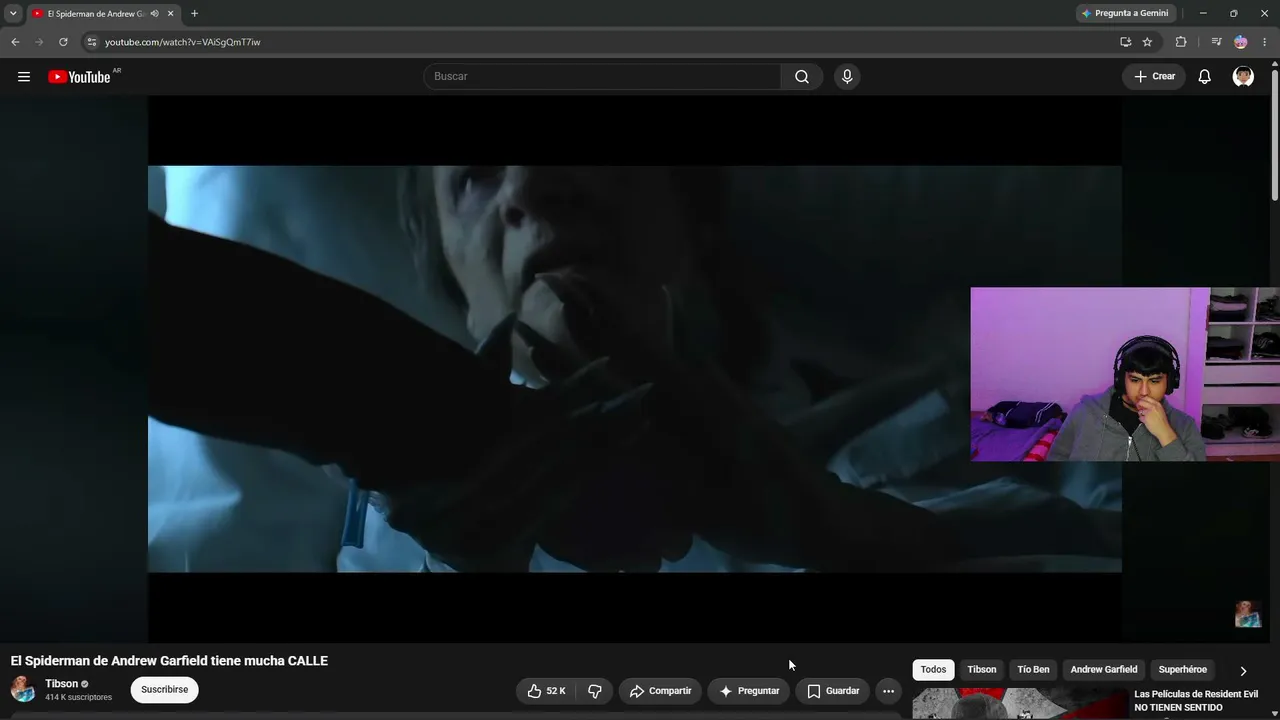1280x720 pixels.
Task: Open the Tibson channel name link
Action: (x=61, y=684)
